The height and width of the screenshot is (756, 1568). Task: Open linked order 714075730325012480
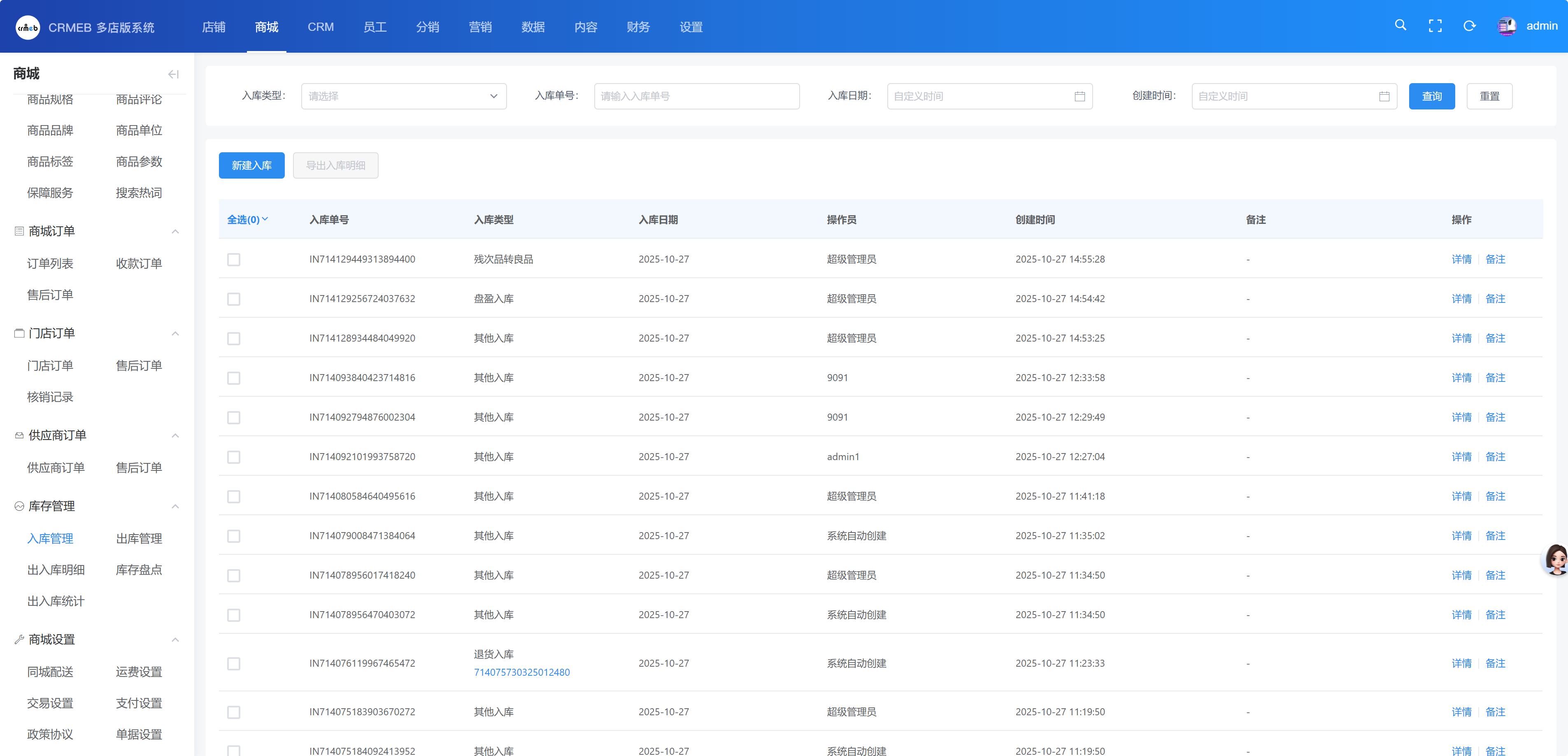[x=522, y=672]
